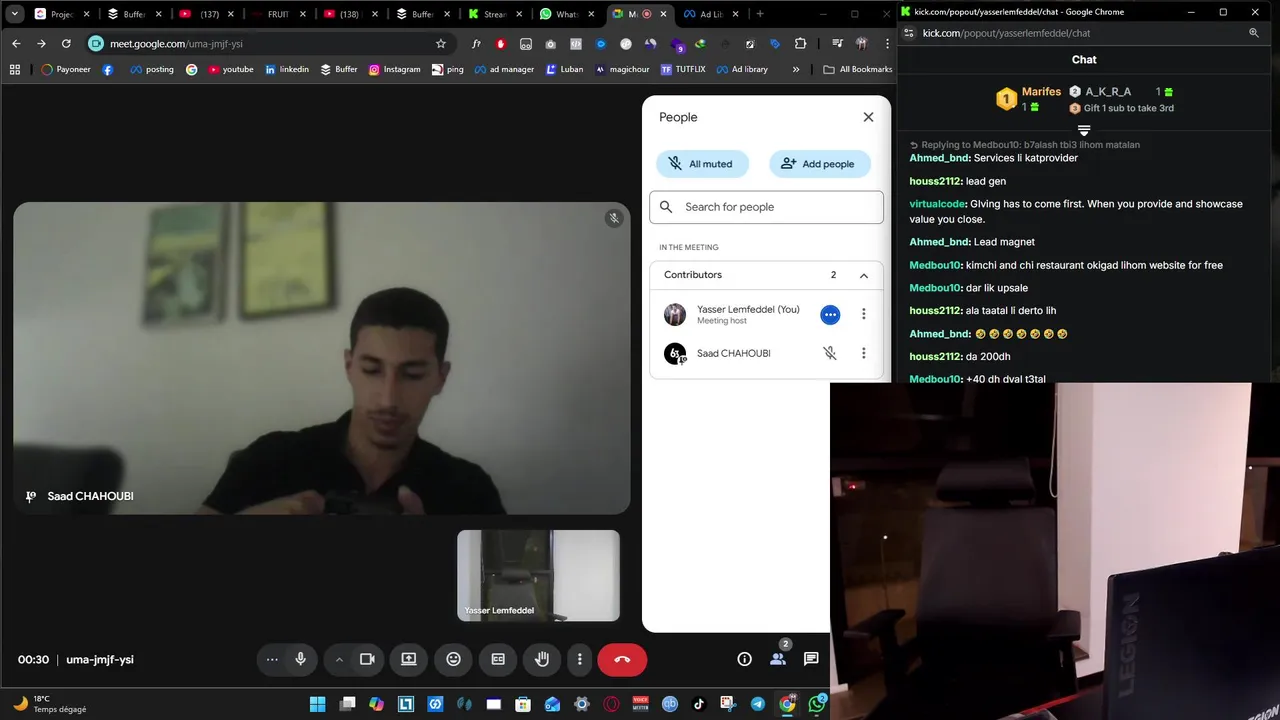
Task: Open more actions for Saad CHAHOUBI
Action: coord(864,353)
